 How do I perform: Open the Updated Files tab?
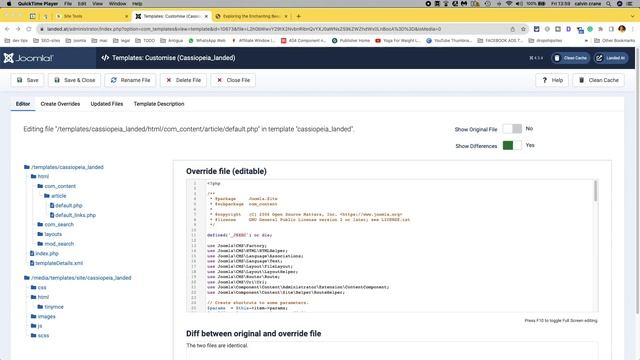click(x=107, y=104)
